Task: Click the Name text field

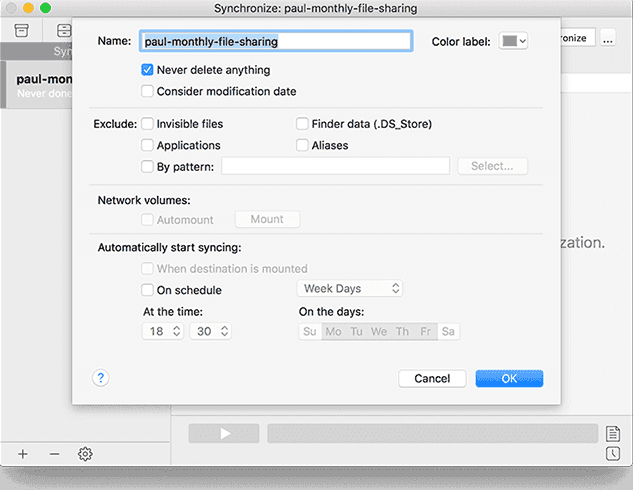Action: (275, 42)
